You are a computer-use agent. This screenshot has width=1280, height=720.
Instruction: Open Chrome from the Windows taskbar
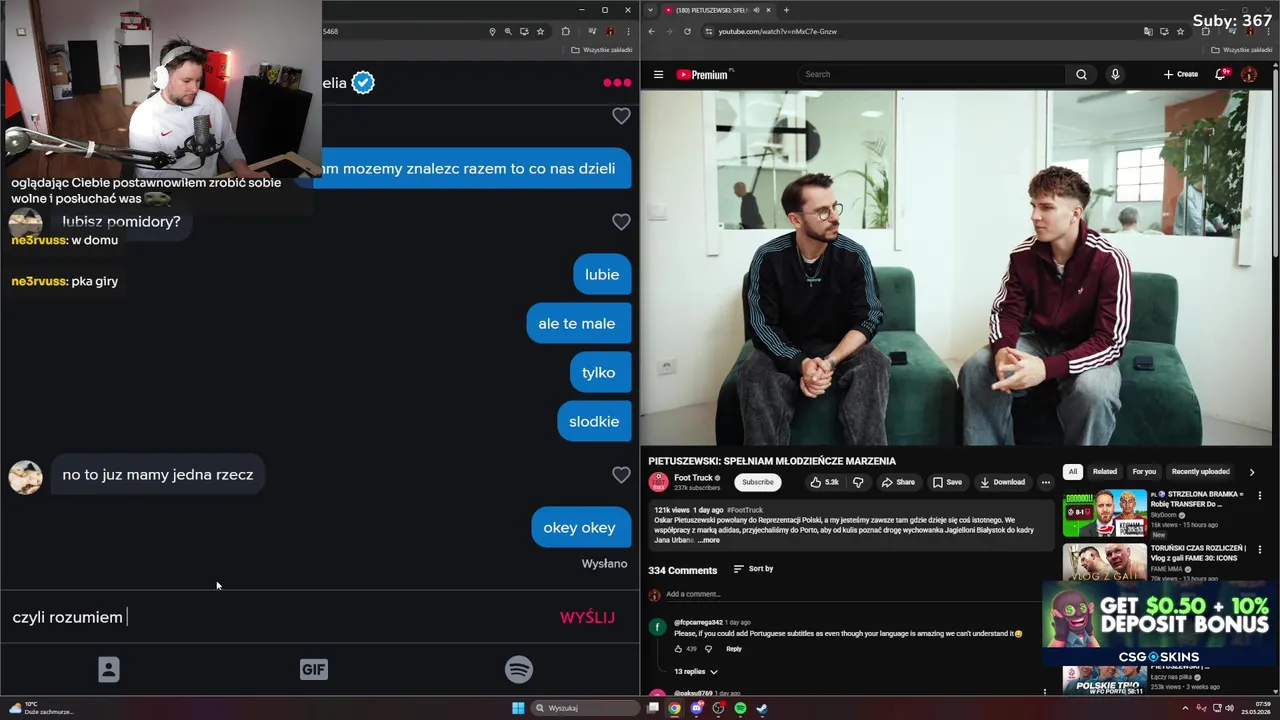click(x=675, y=708)
